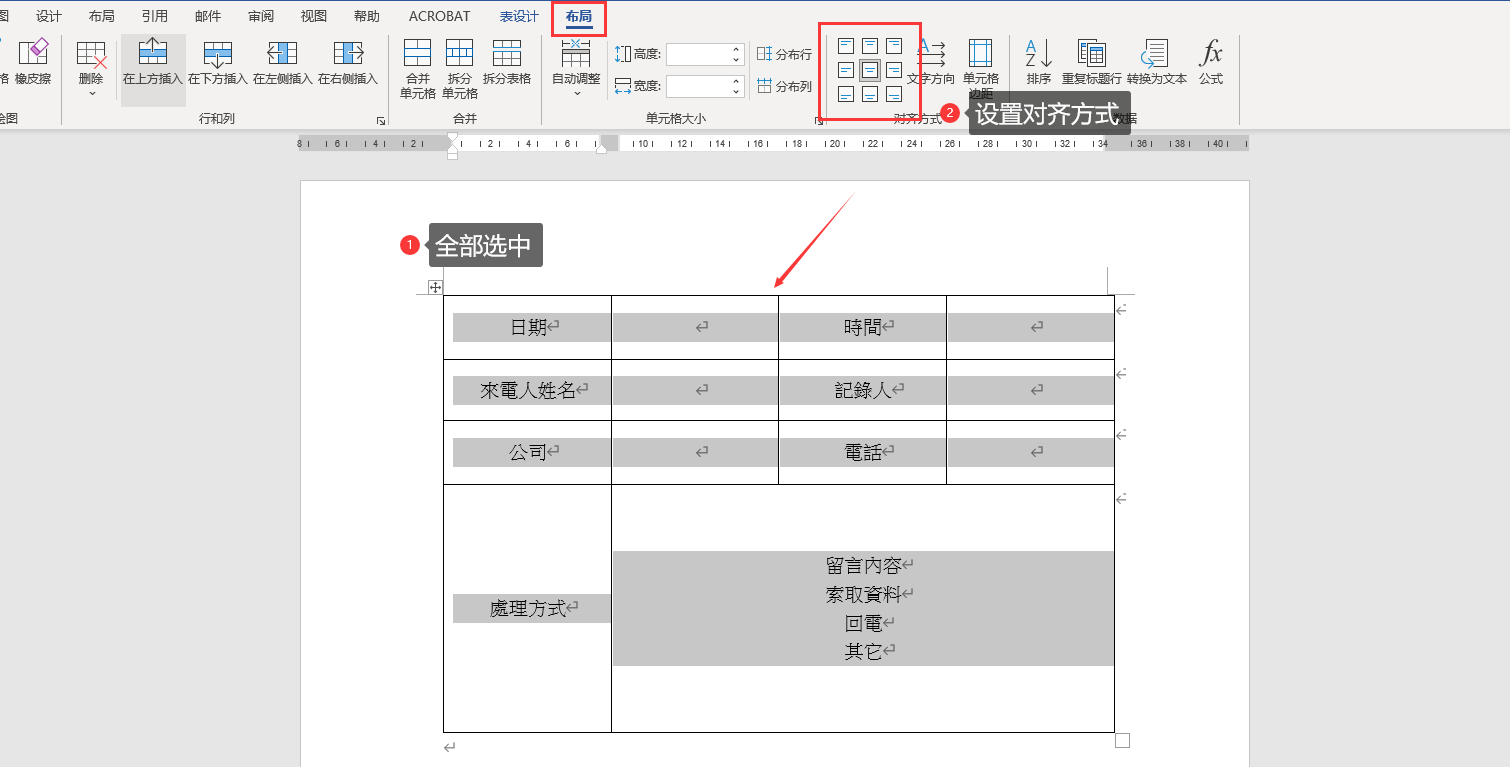
Task: Switch to the View (视图) tab
Action: 314,16
